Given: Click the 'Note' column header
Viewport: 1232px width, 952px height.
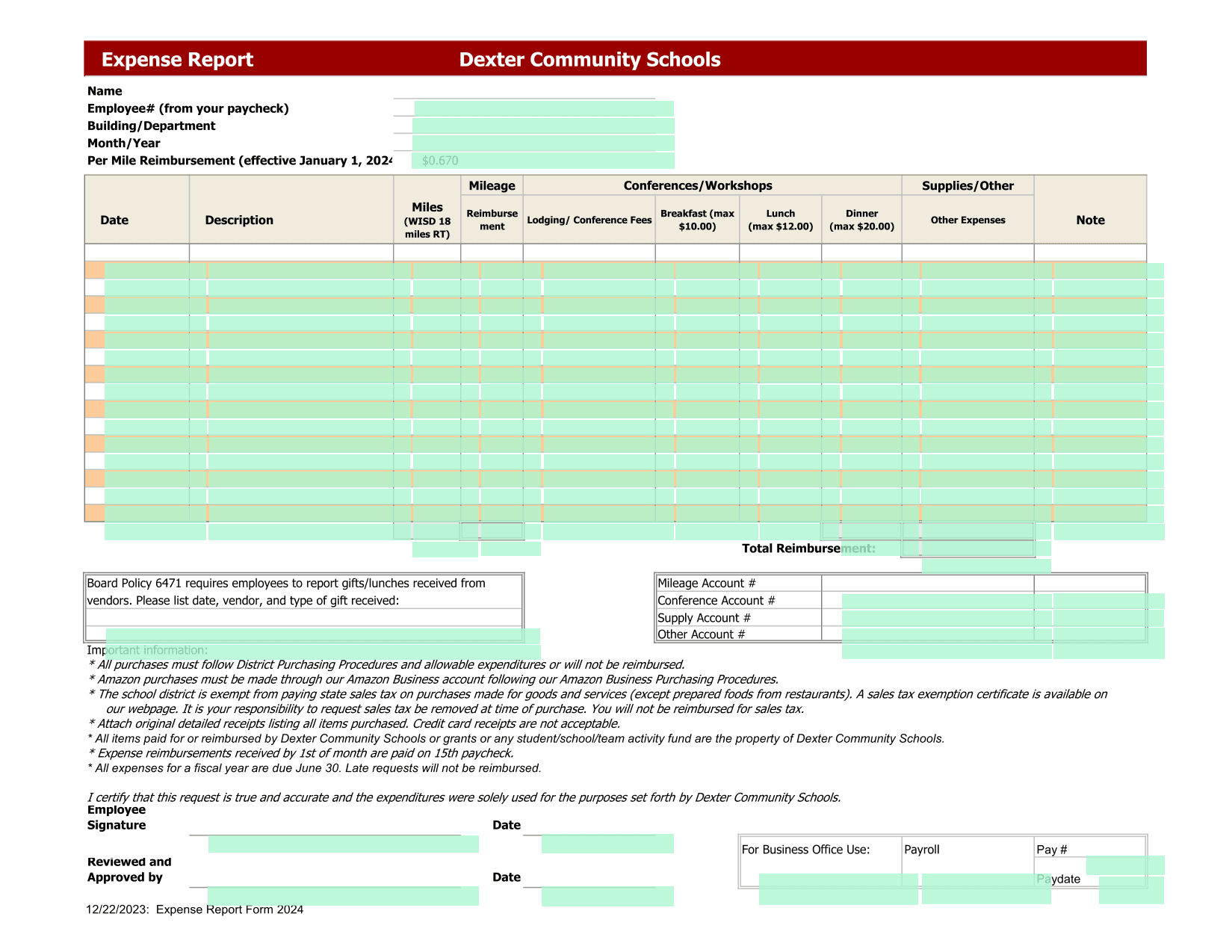Looking at the screenshot, I should [1090, 220].
